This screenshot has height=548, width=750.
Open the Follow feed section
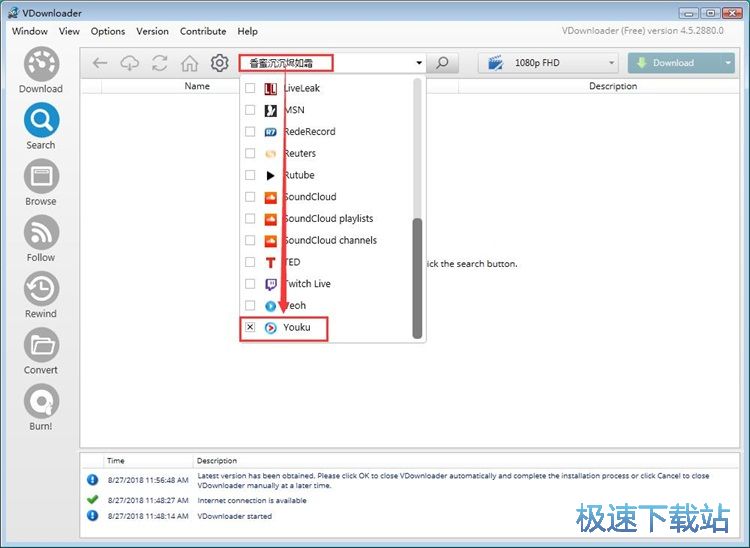[x=41, y=239]
